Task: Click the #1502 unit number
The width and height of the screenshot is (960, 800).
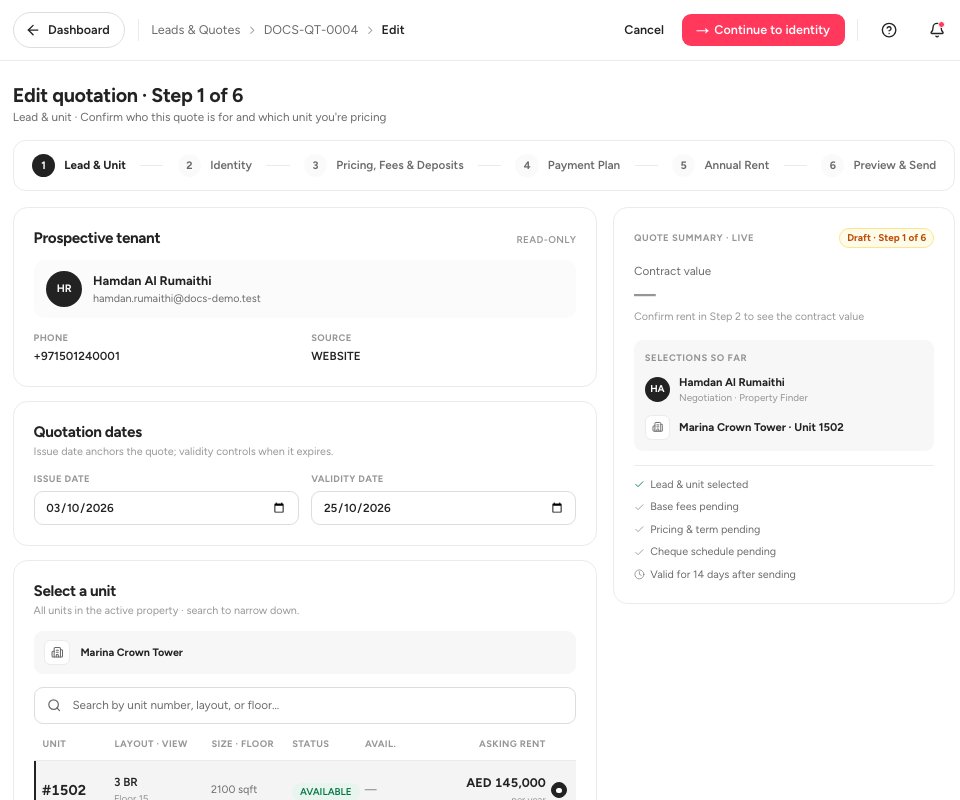Action: pyautogui.click(x=64, y=790)
